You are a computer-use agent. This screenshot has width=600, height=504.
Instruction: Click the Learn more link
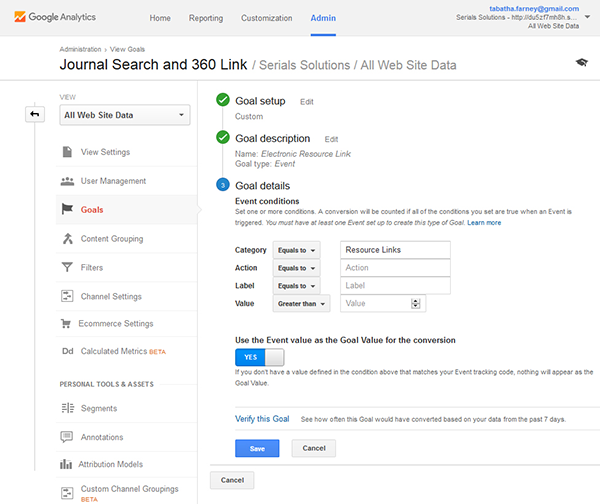tap(484, 223)
